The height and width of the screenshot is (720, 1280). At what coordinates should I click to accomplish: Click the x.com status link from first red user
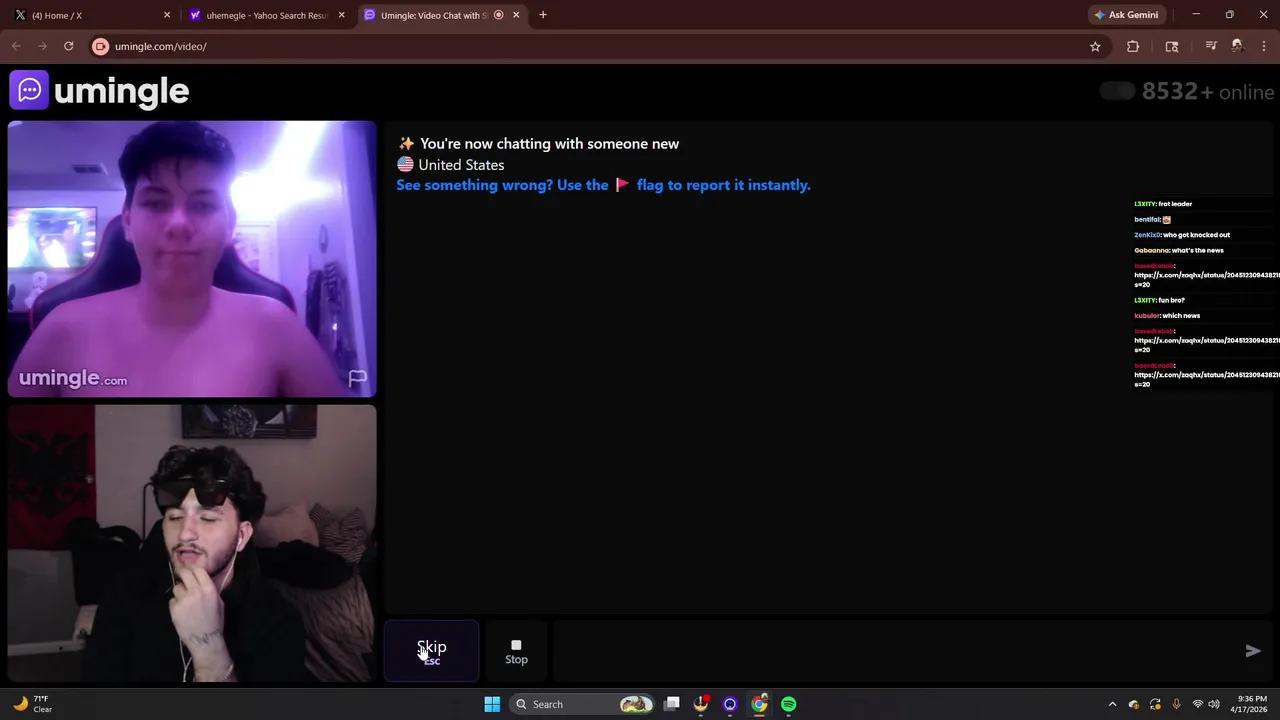[x=1206, y=279]
